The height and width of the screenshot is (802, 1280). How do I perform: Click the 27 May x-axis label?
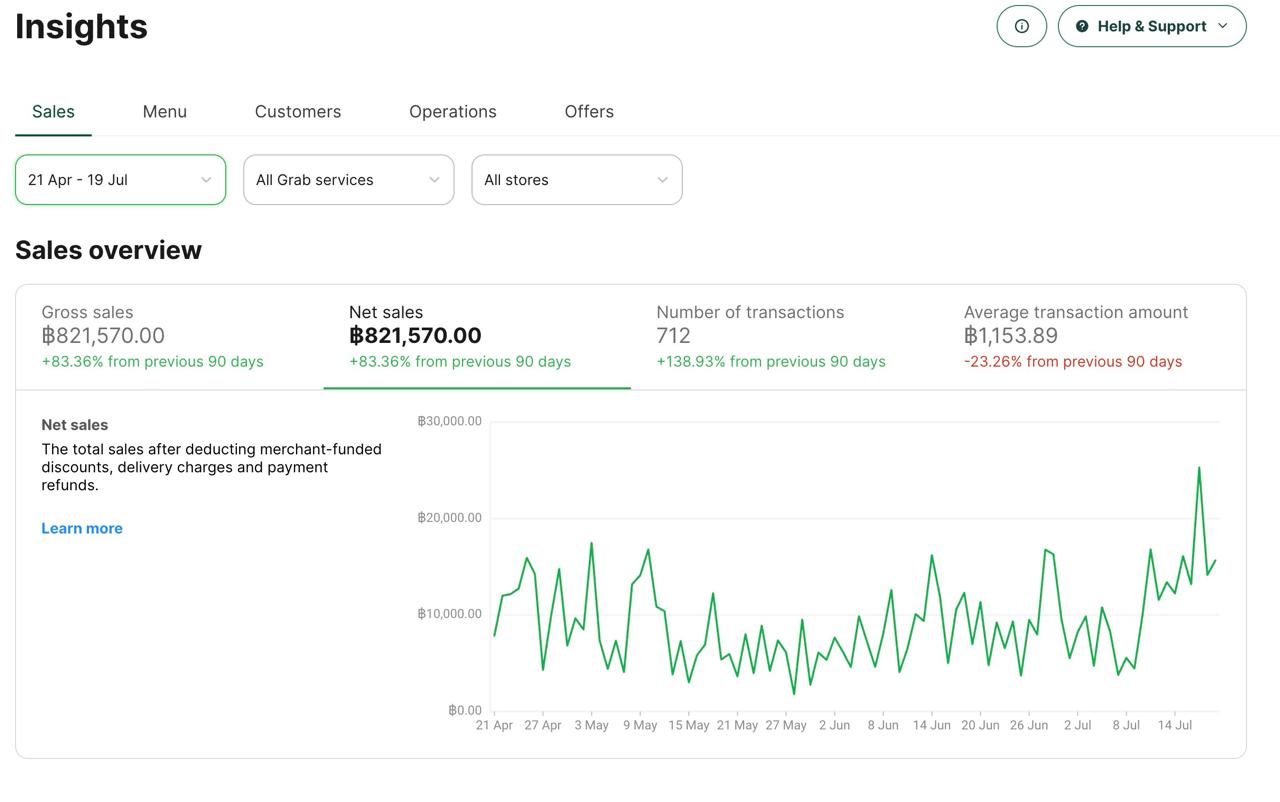pyautogui.click(x=786, y=725)
